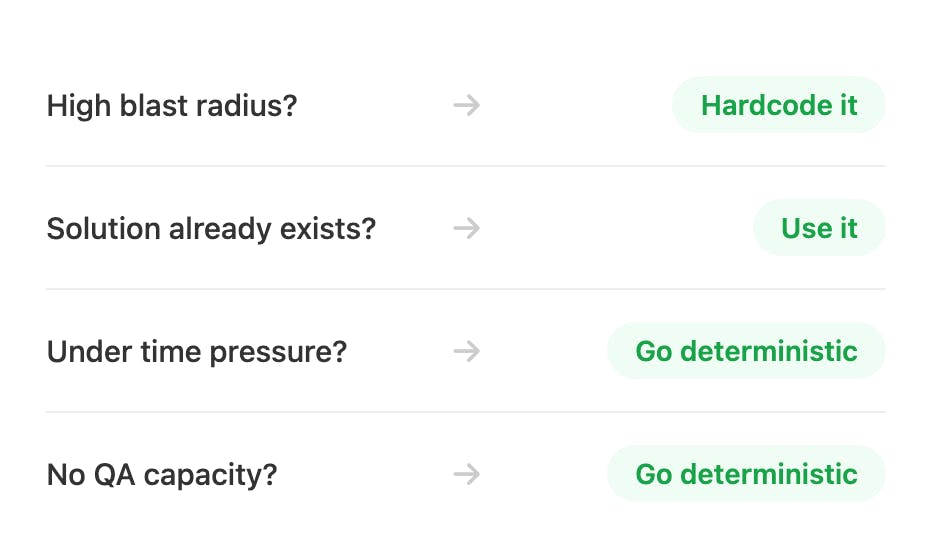
Task: Click the No QA capacity? text
Action: pyautogui.click(x=161, y=474)
